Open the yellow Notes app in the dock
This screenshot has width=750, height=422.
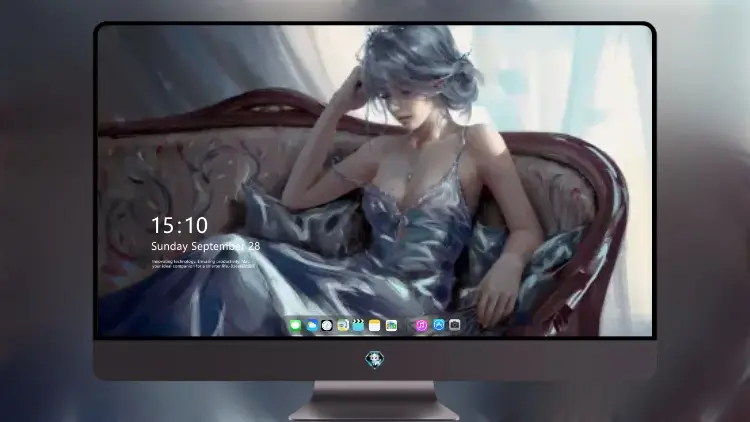(x=375, y=326)
